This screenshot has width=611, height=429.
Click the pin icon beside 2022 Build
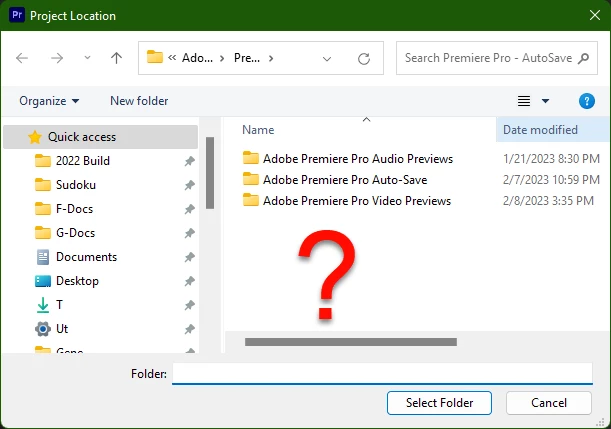[x=190, y=161]
